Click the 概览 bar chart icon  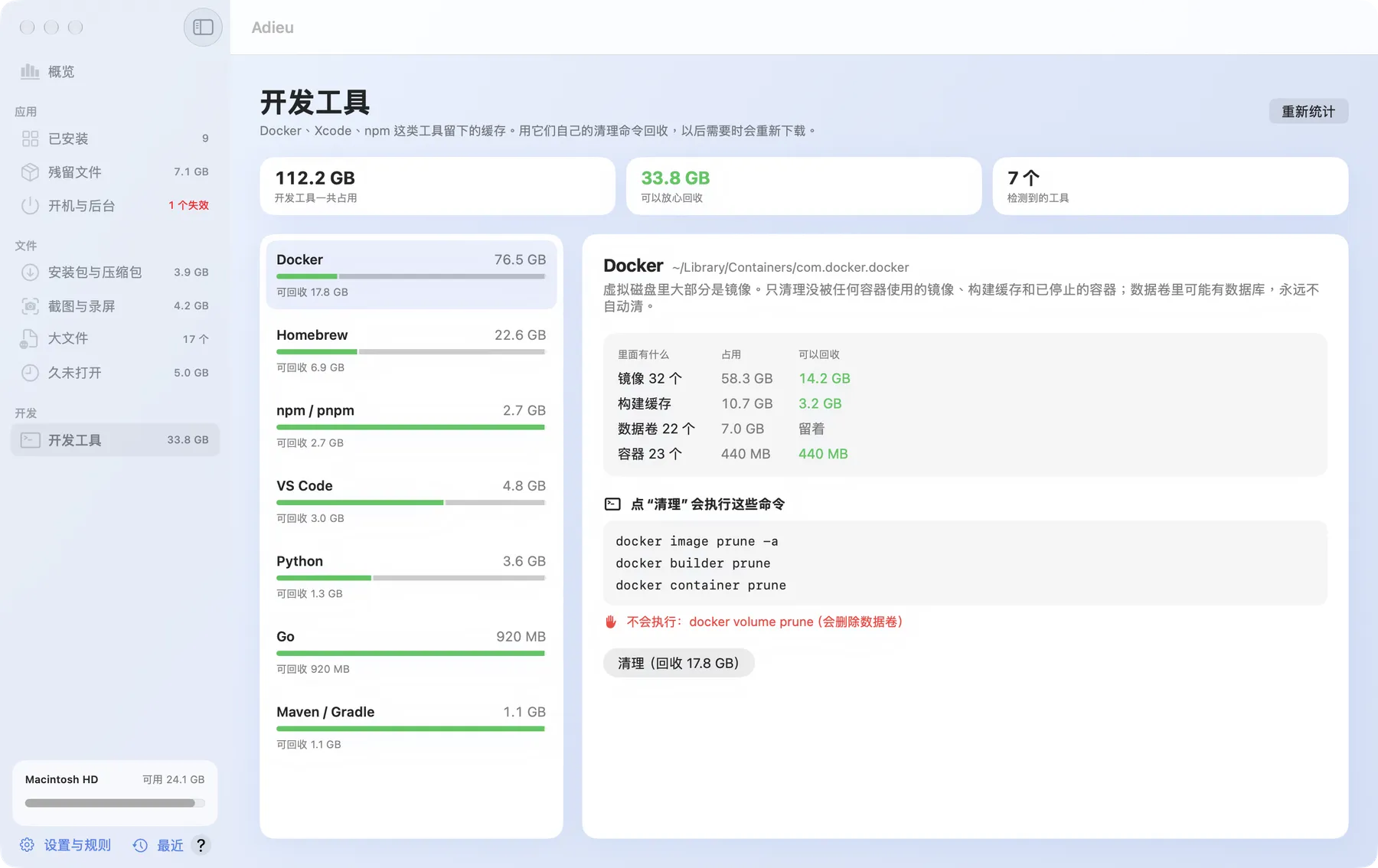pos(30,71)
